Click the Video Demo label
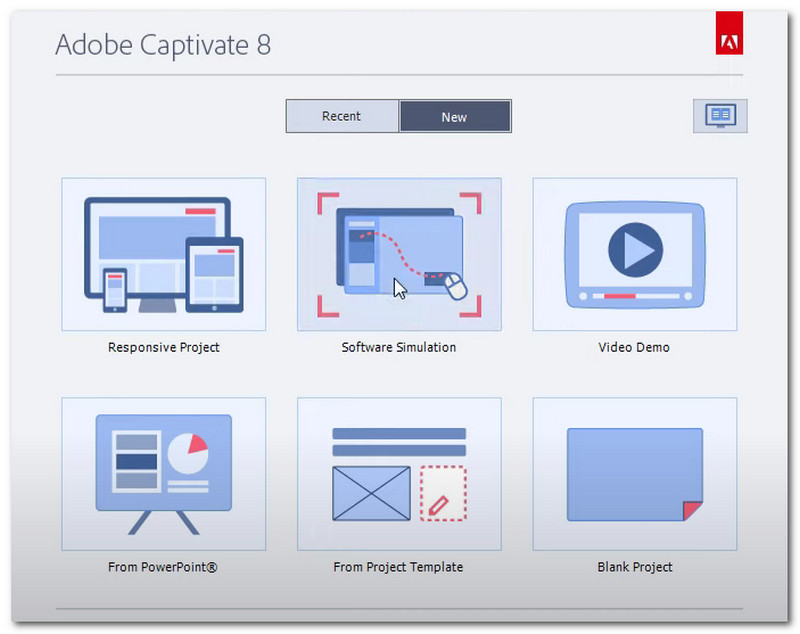The height and width of the screenshot is (634, 800). click(634, 347)
